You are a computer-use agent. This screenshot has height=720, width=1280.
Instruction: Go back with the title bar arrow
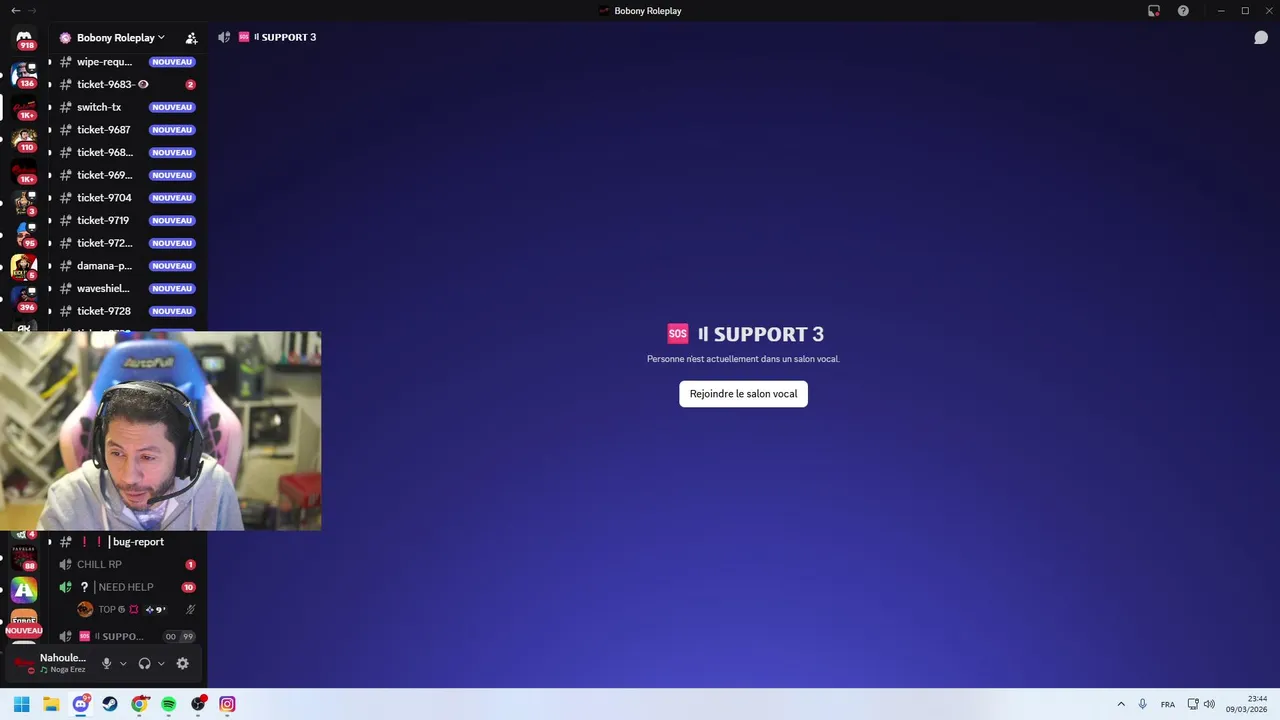point(15,10)
